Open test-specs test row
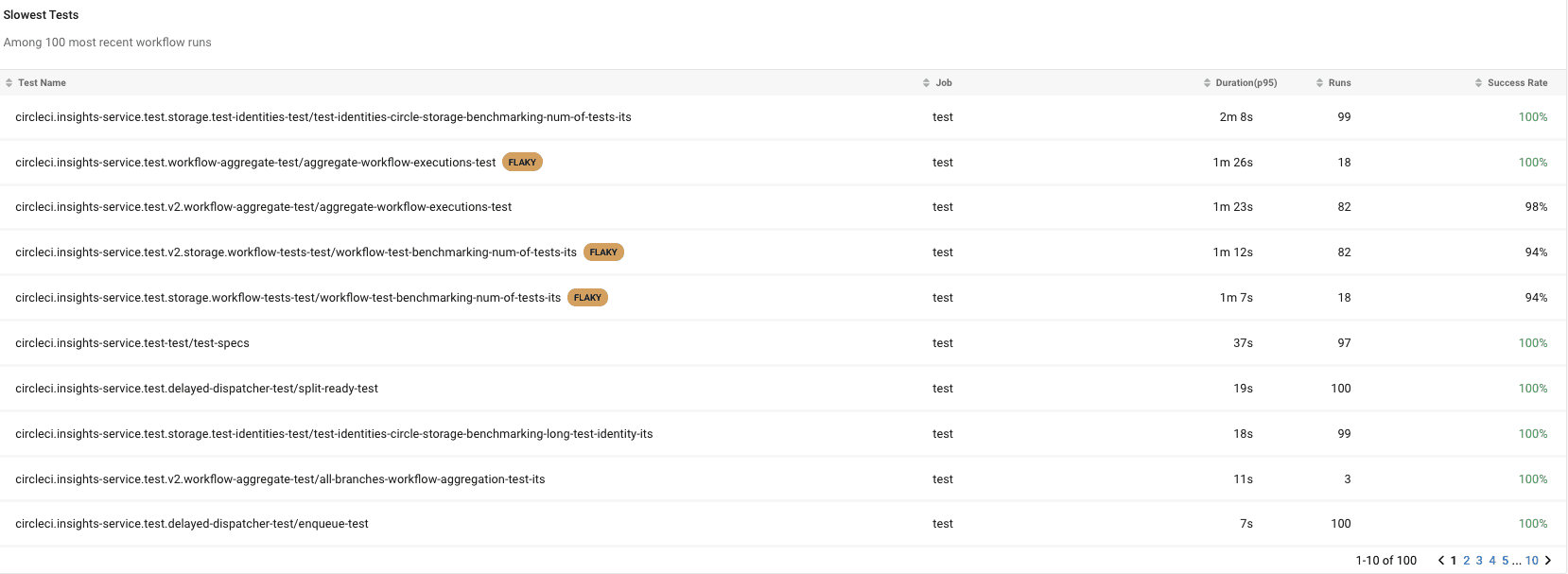Viewport: 1568px width, 574px height. pyautogui.click(x=783, y=343)
